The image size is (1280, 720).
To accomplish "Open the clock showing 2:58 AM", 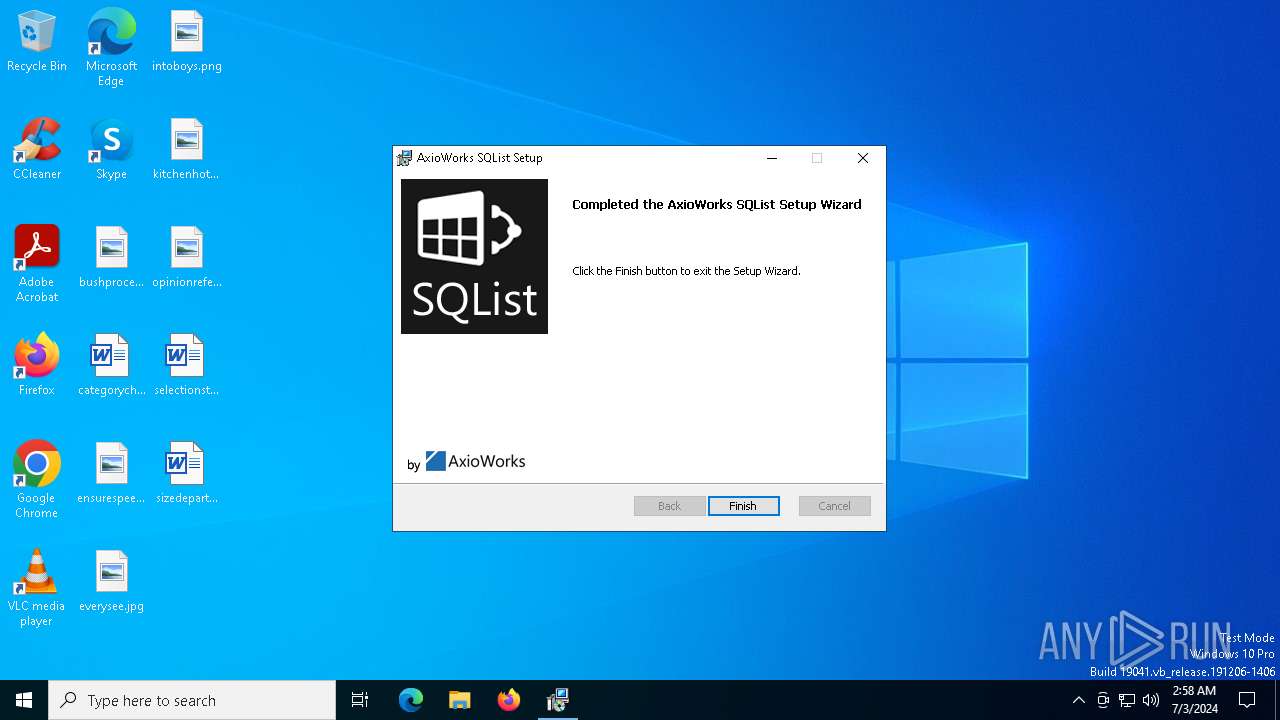I will (x=1194, y=700).
